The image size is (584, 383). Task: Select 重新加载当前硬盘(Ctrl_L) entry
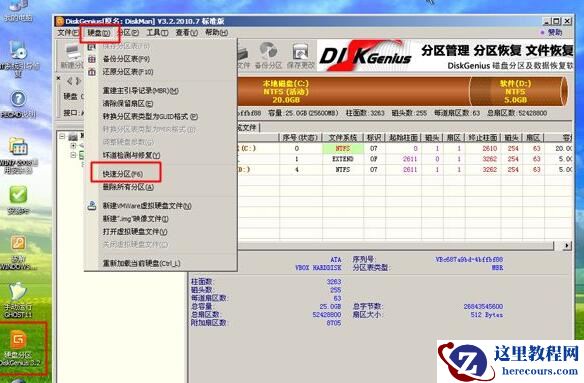(x=141, y=263)
